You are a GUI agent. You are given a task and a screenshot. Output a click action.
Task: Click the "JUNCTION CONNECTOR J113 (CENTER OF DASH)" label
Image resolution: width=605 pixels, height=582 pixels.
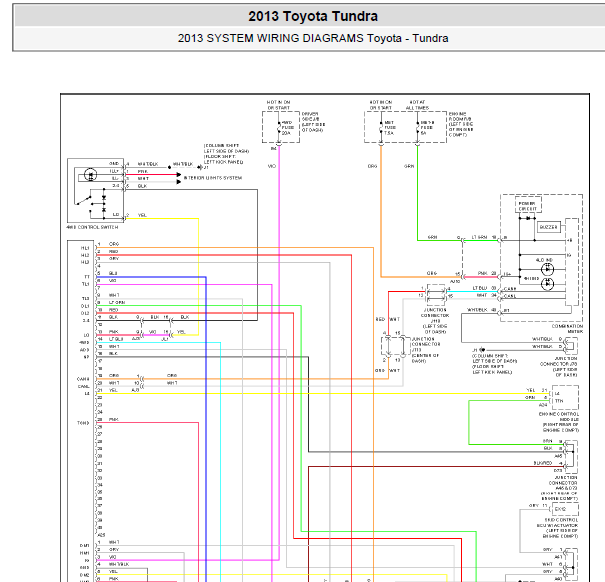[x=425, y=350]
